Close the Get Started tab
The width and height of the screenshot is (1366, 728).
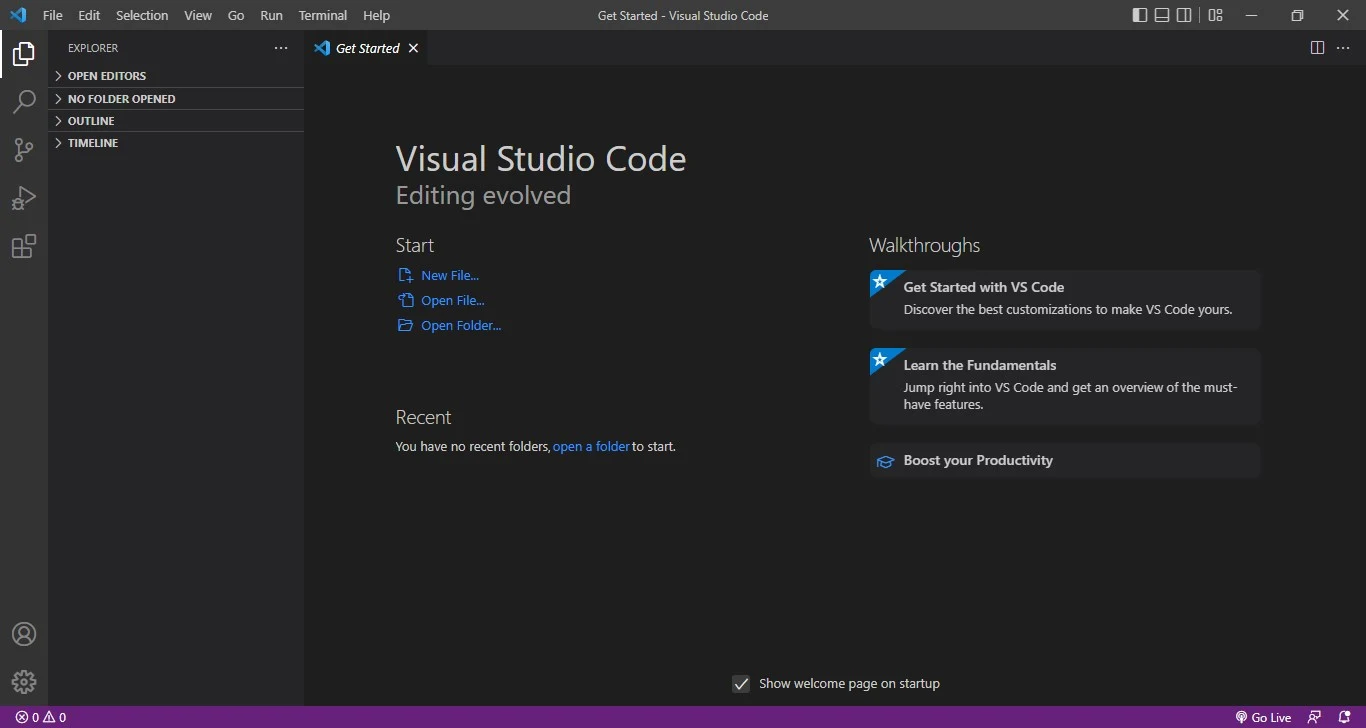tap(413, 48)
